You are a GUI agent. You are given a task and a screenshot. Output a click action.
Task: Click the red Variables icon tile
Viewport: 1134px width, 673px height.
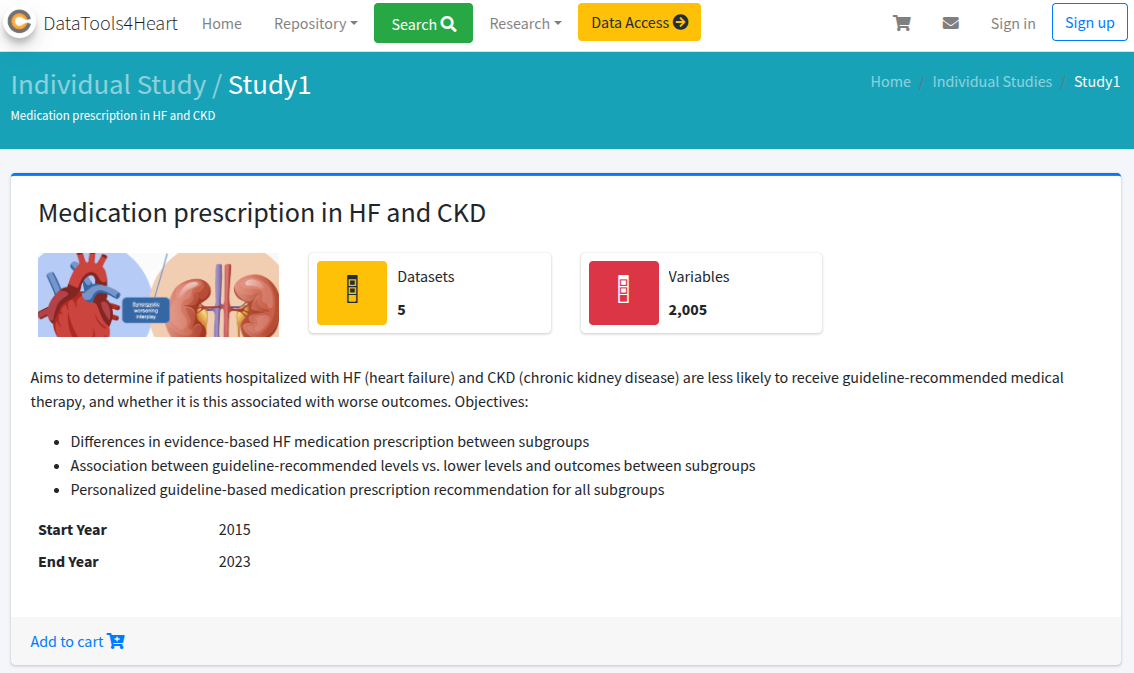click(623, 293)
